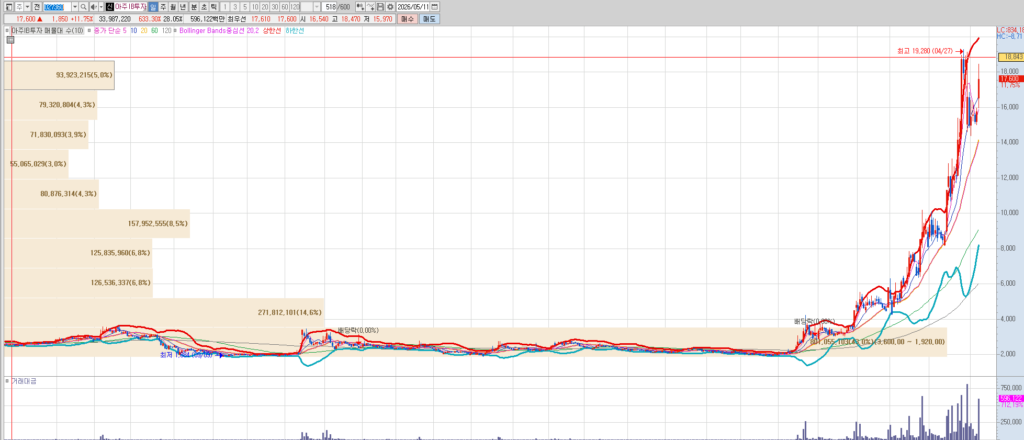This screenshot has width=1024, height=440.
Task: Switch to the 분 minute chart period
Action: click(x=194, y=7)
